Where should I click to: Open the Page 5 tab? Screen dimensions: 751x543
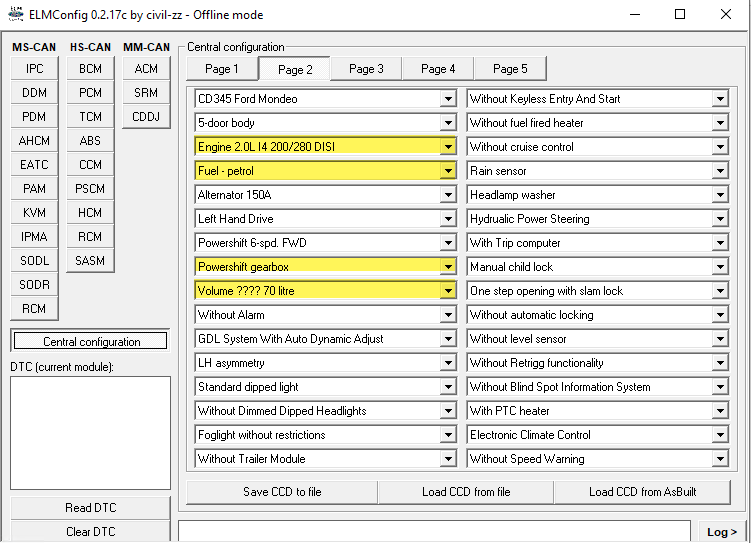pos(510,69)
